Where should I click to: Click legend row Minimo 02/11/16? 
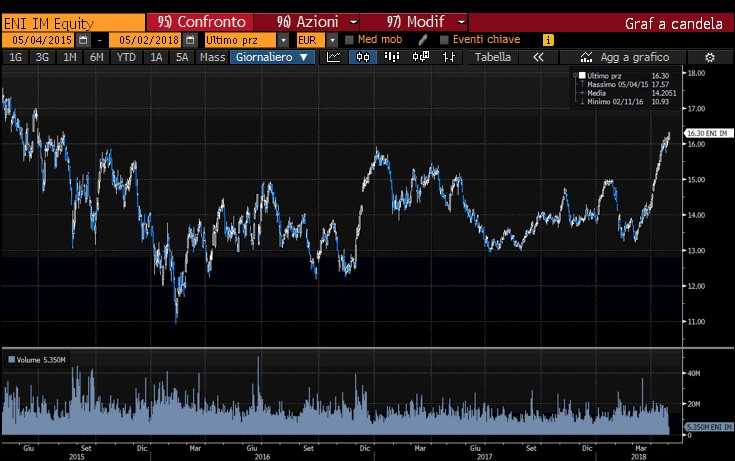coord(628,101)
